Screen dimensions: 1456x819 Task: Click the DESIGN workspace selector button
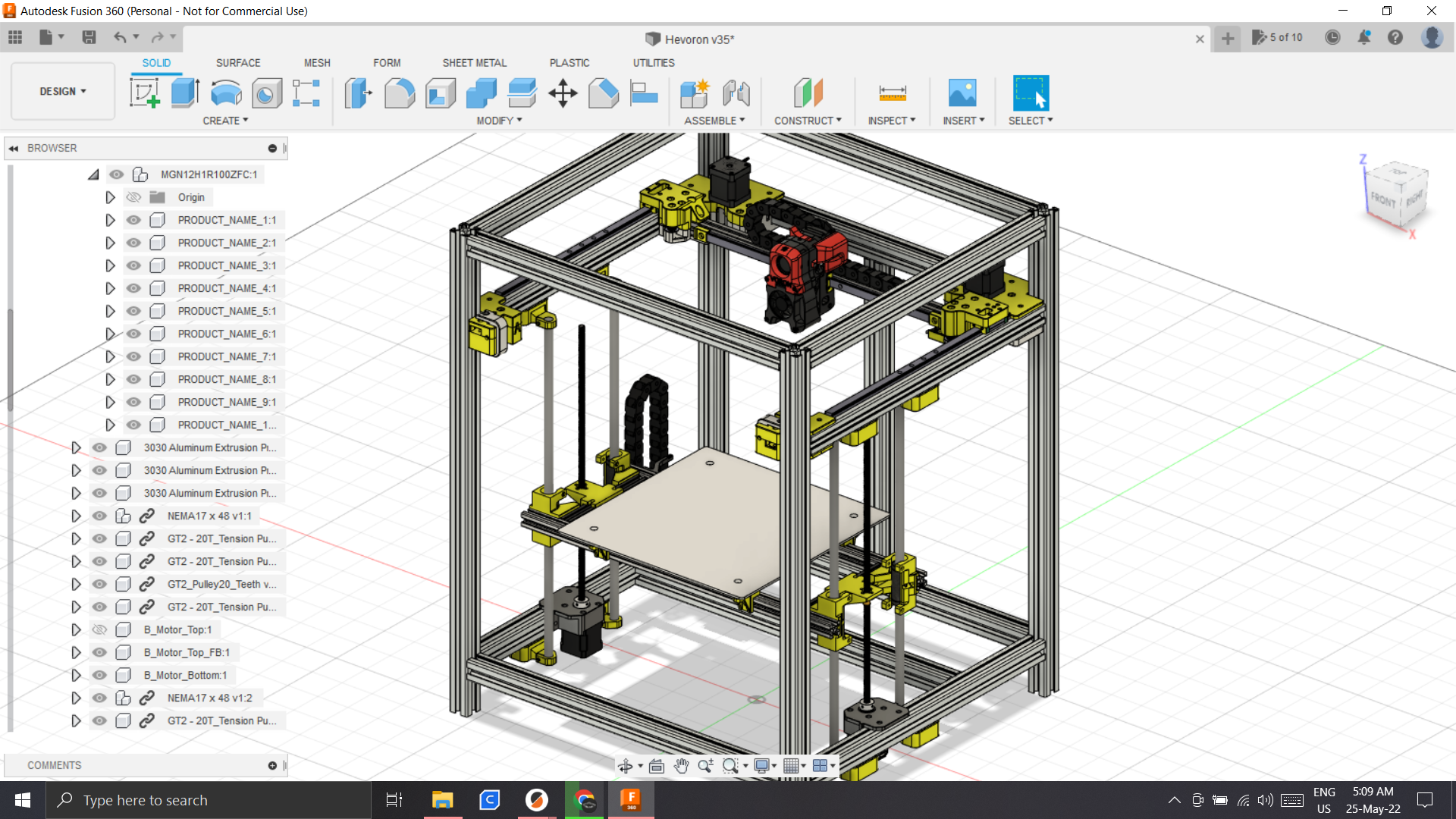(62, 91)
